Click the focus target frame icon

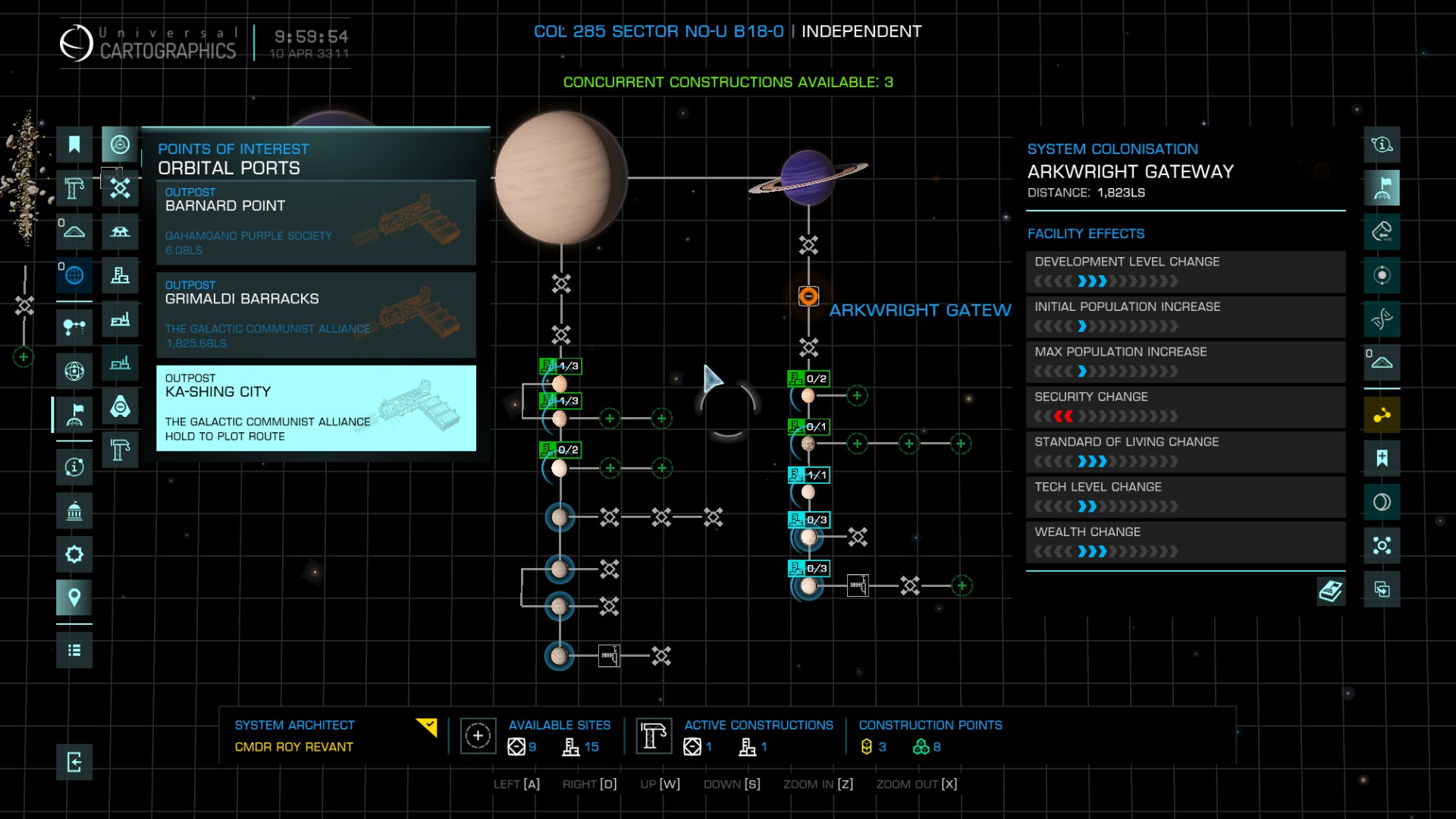(1382, 545)
